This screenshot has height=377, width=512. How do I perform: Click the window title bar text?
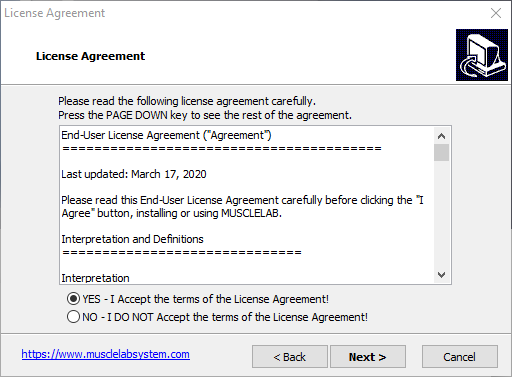click(x=54, y=13)
